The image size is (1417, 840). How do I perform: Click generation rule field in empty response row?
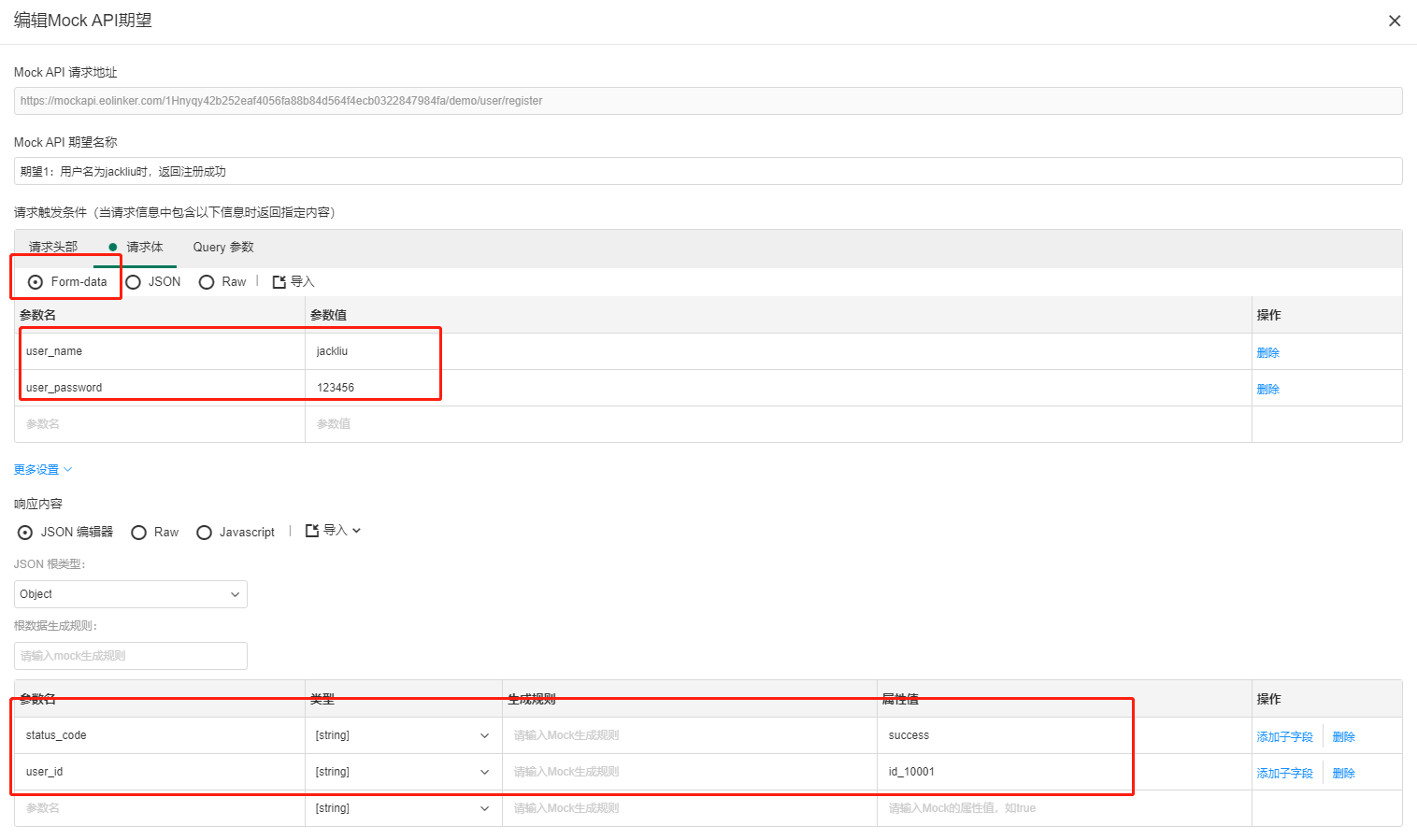[x=690, y=808]
